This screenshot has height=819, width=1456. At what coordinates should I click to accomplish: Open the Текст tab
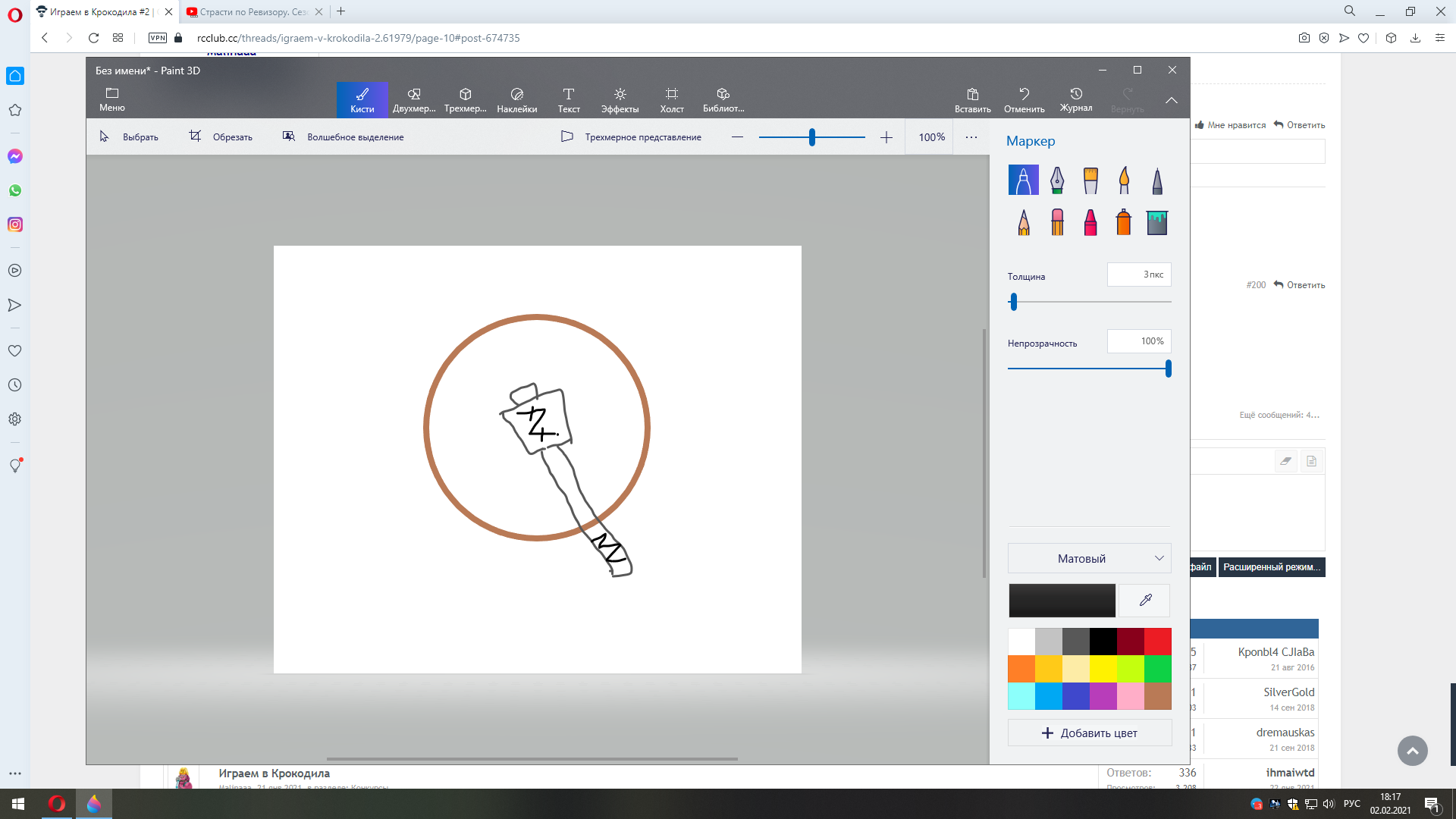[x=569, y=99]
